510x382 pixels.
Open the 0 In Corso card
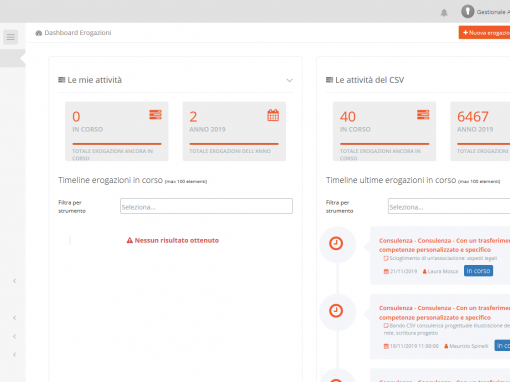[x=117, y=131]
